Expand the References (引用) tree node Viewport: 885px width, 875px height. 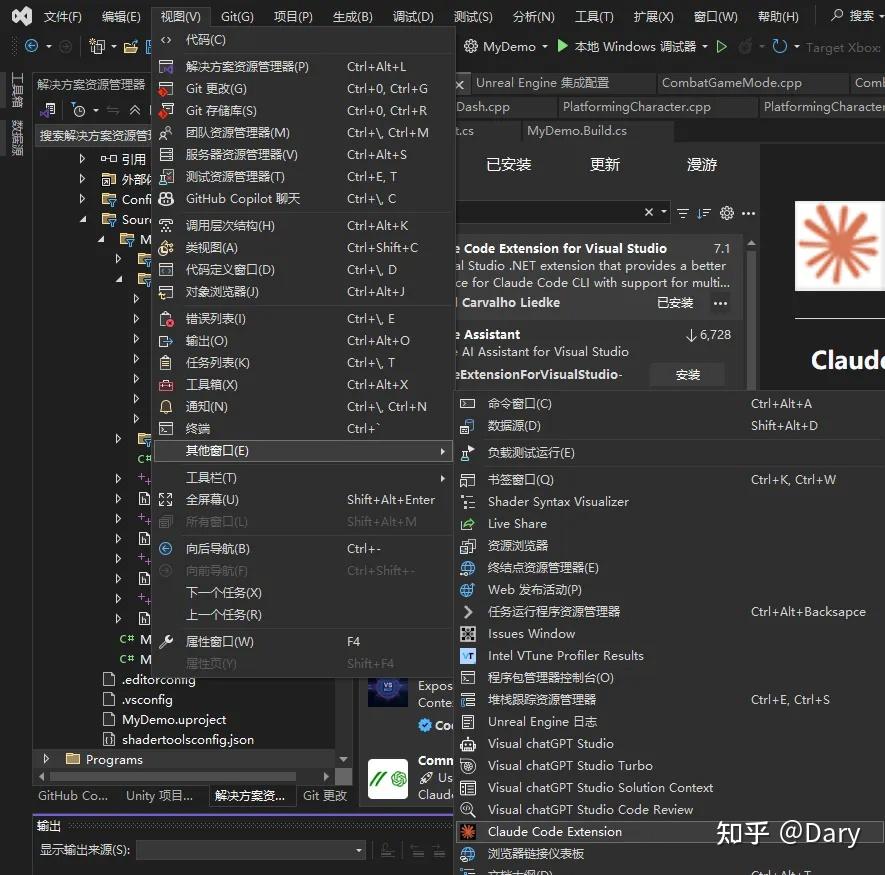[82, 159]
